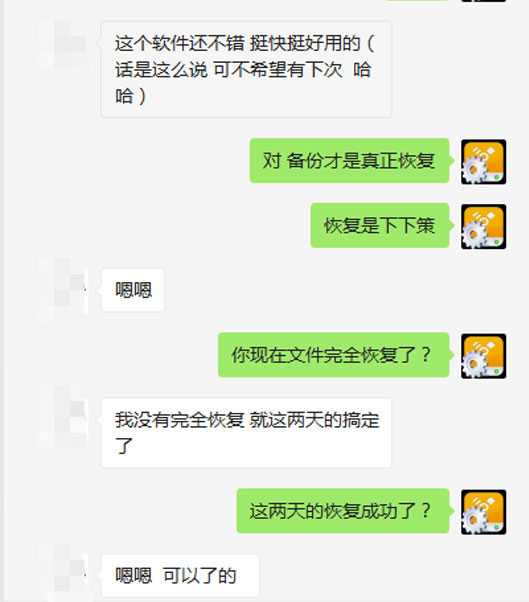
Task: Click the message "我没有完全恢复 就这两天的搞定了"
Action: 246,433
